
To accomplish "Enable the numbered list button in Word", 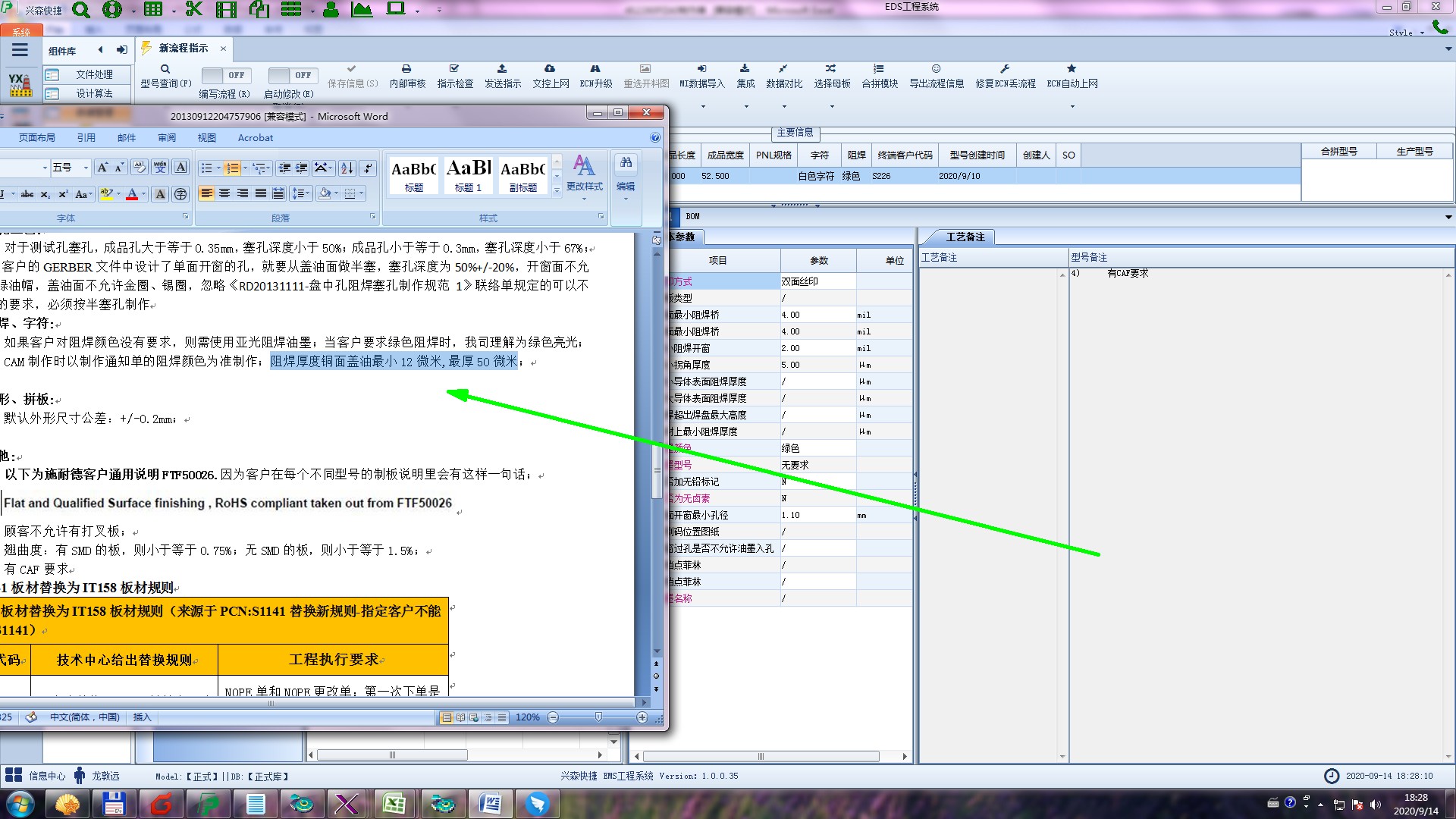I will (x=232, y=168).
